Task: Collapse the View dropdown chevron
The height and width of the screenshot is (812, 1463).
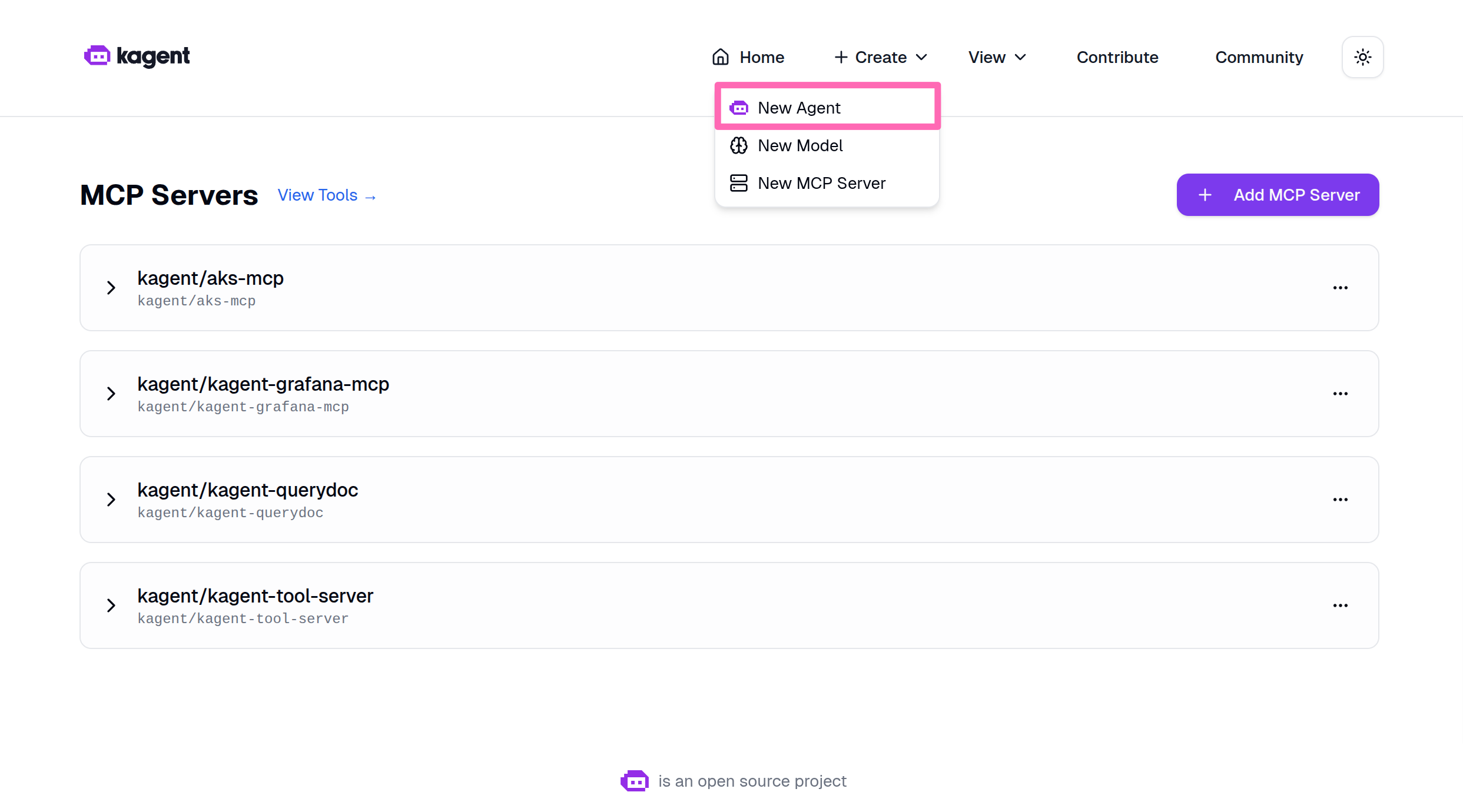Action: point(1021,57)
